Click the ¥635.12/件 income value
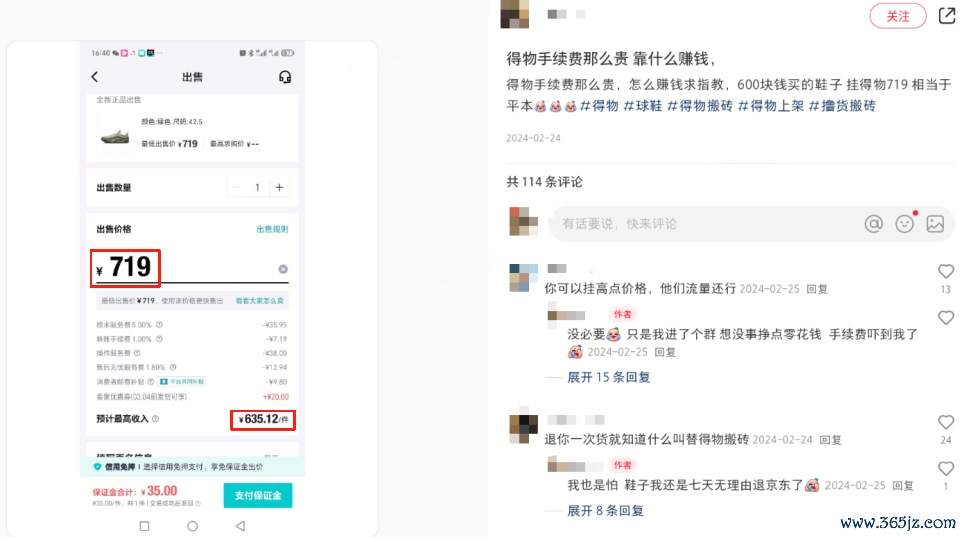This screenshot has height=538, width=963. point(263,419)
